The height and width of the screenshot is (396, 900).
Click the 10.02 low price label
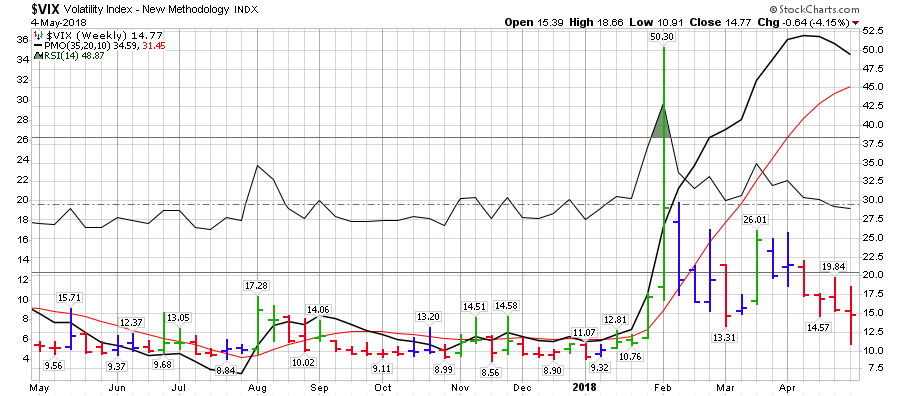[304, 362]
